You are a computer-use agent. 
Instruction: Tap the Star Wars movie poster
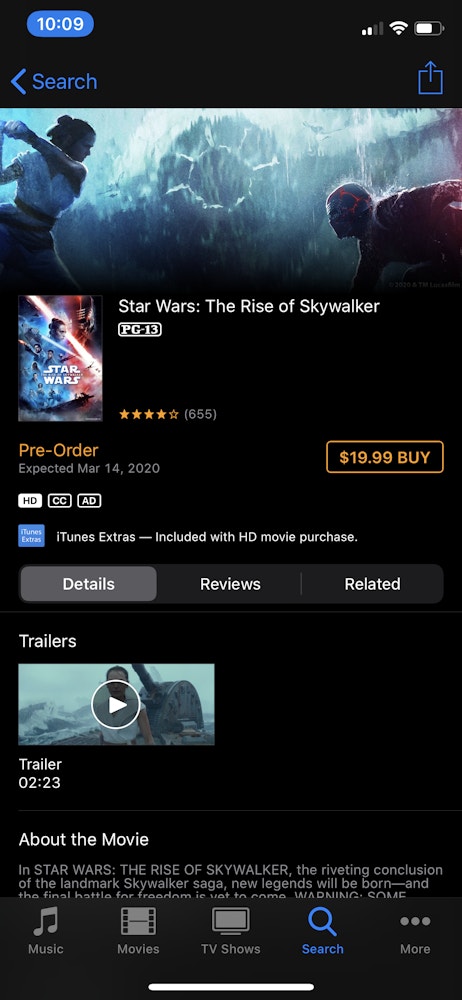pos(60,358)
